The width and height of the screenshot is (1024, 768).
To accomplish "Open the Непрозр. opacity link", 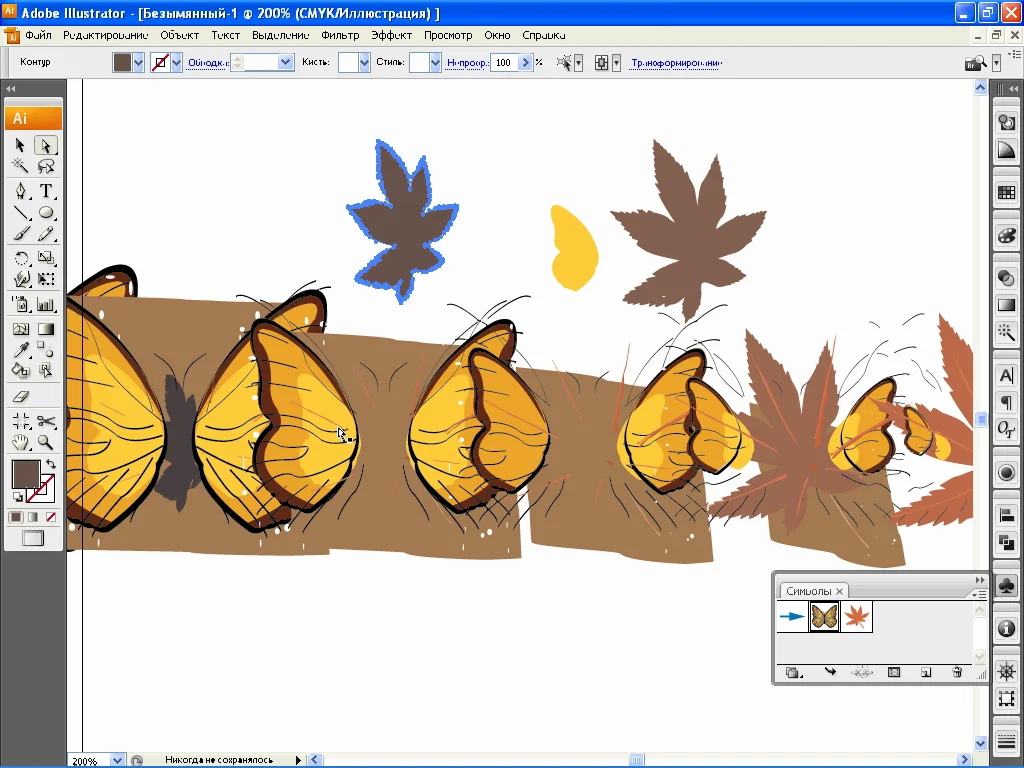I will click(x=468, y=63).
